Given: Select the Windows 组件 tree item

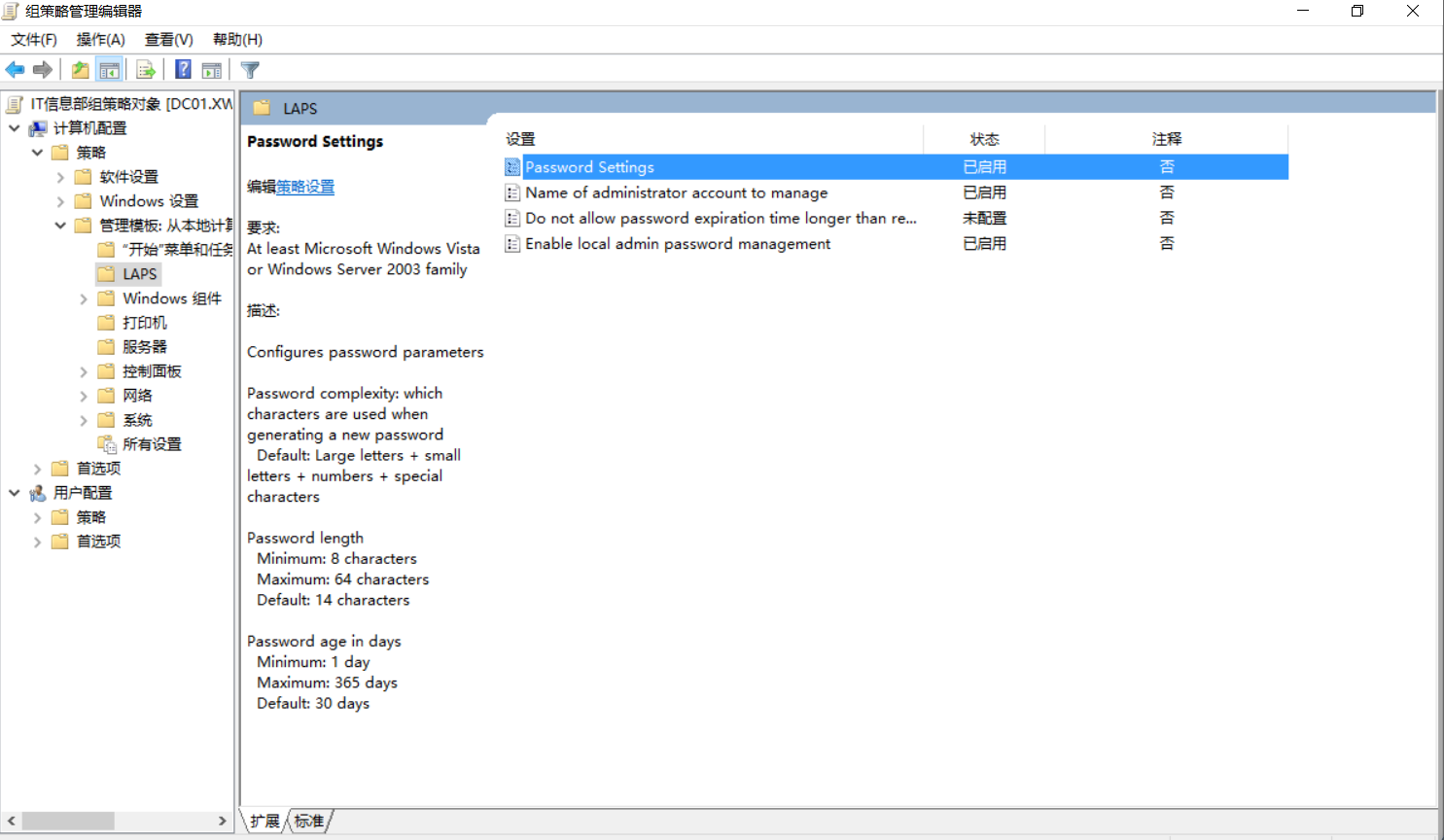Looking at the screenshot, I should 172,298.
